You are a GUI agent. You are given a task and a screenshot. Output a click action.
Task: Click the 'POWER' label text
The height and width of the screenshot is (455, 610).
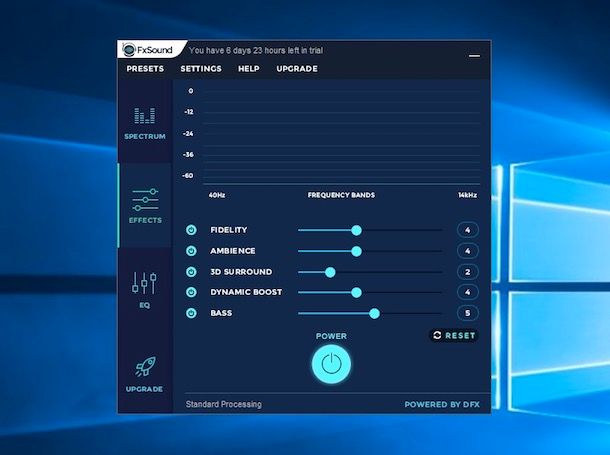pos(331,336)
